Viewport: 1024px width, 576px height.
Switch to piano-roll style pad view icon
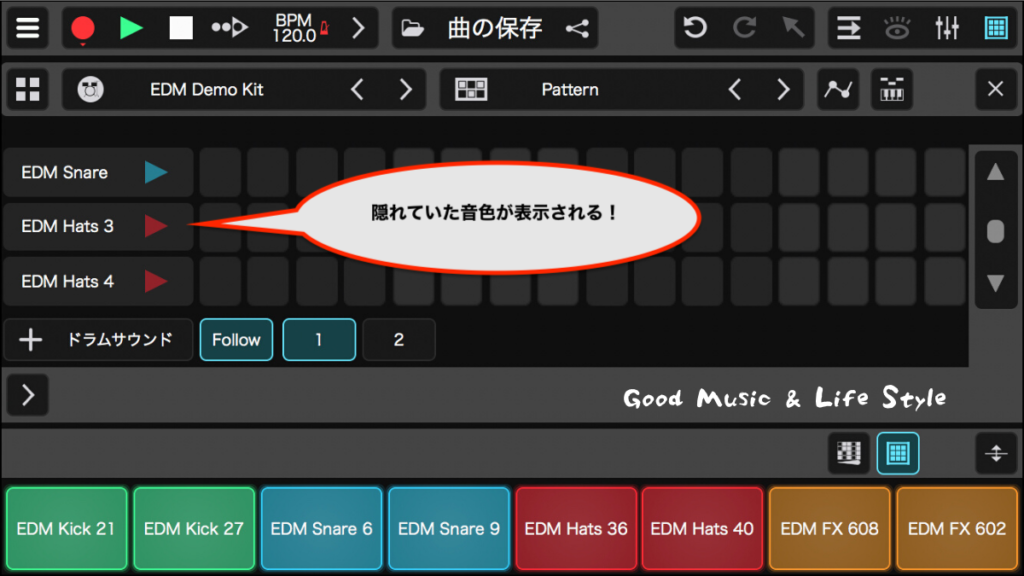tap(848, 453)
